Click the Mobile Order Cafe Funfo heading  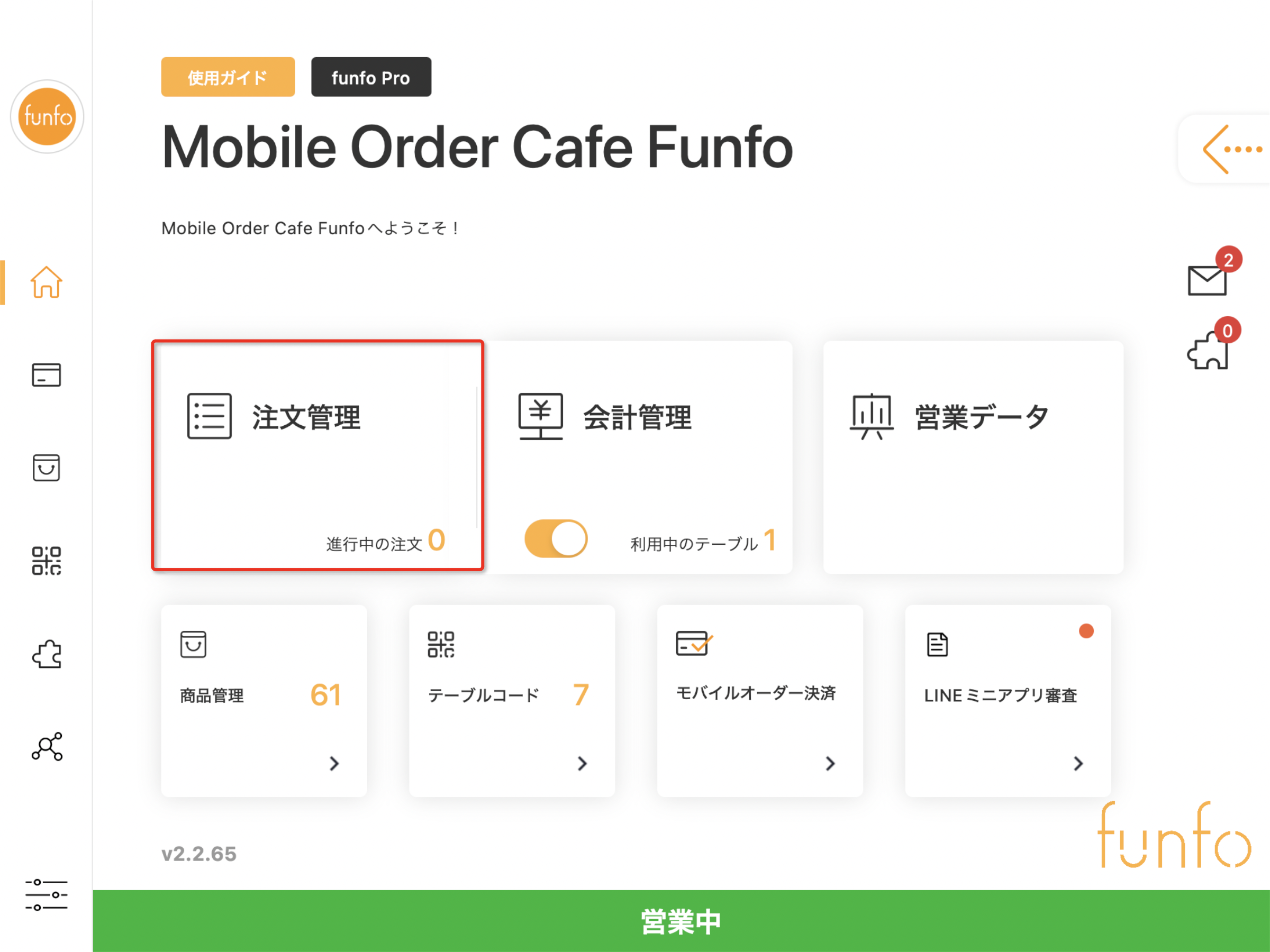point(477,148)
